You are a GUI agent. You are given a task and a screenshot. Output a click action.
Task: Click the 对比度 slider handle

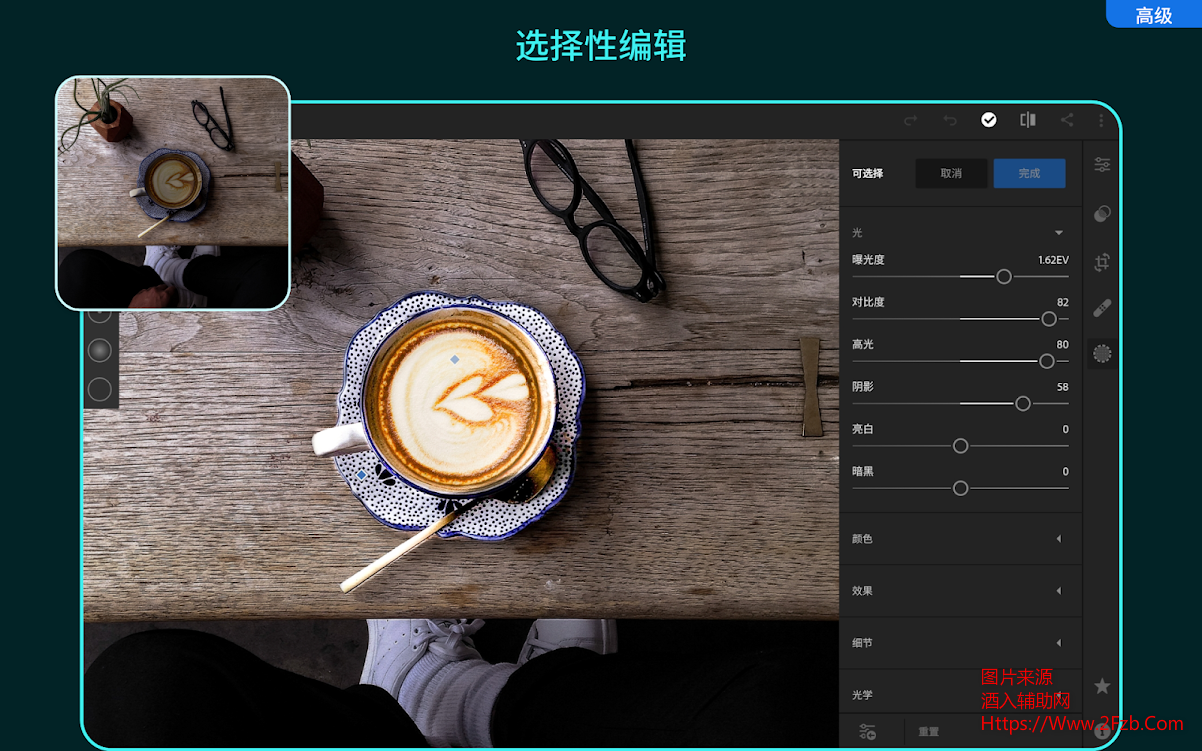pos(1049,319)
